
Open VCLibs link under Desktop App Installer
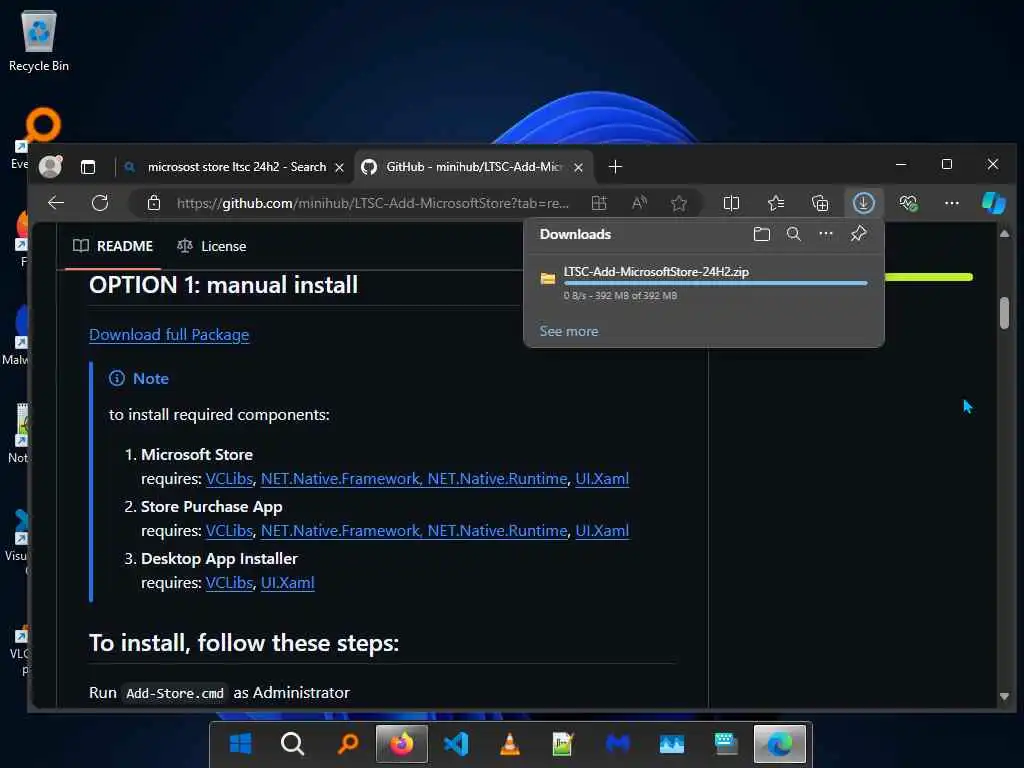point(229,583)
